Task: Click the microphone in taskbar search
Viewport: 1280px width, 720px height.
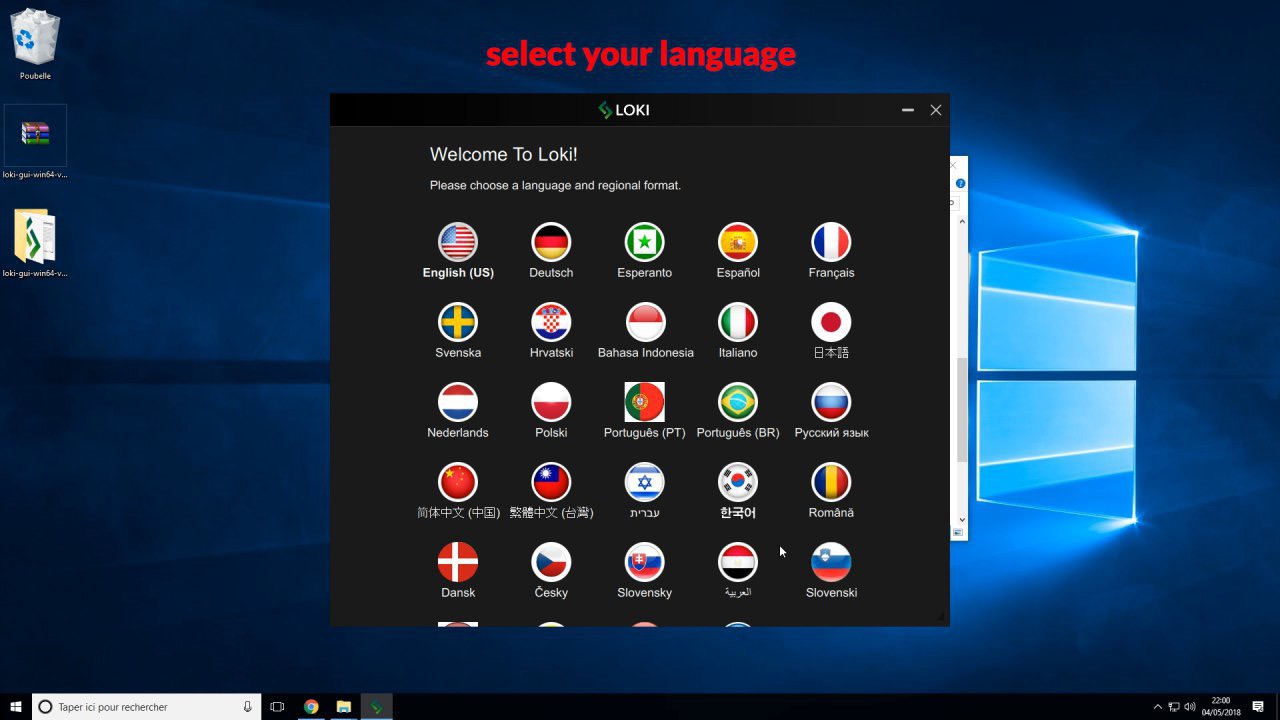Action: 247,707
